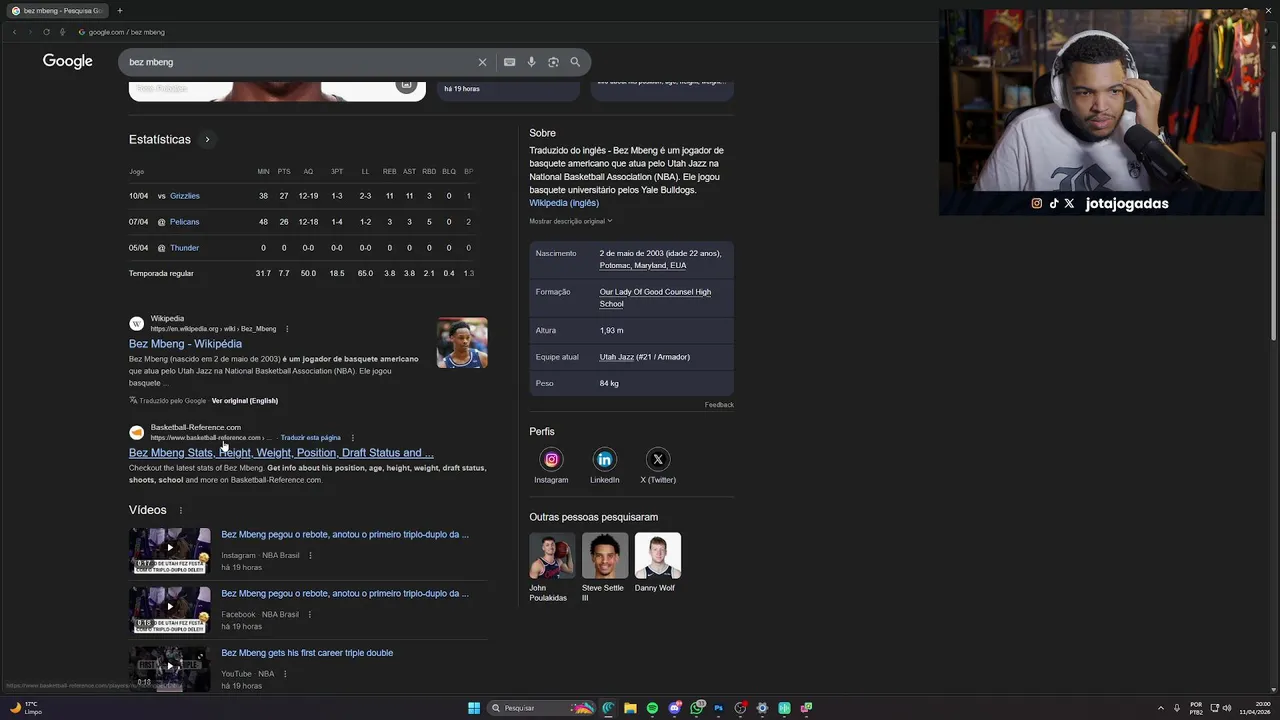Play the NBA Brasil Instagram video thumbnail
Image resolution: width=1280 pixels, height=720 pixels.
pos(170,550)
